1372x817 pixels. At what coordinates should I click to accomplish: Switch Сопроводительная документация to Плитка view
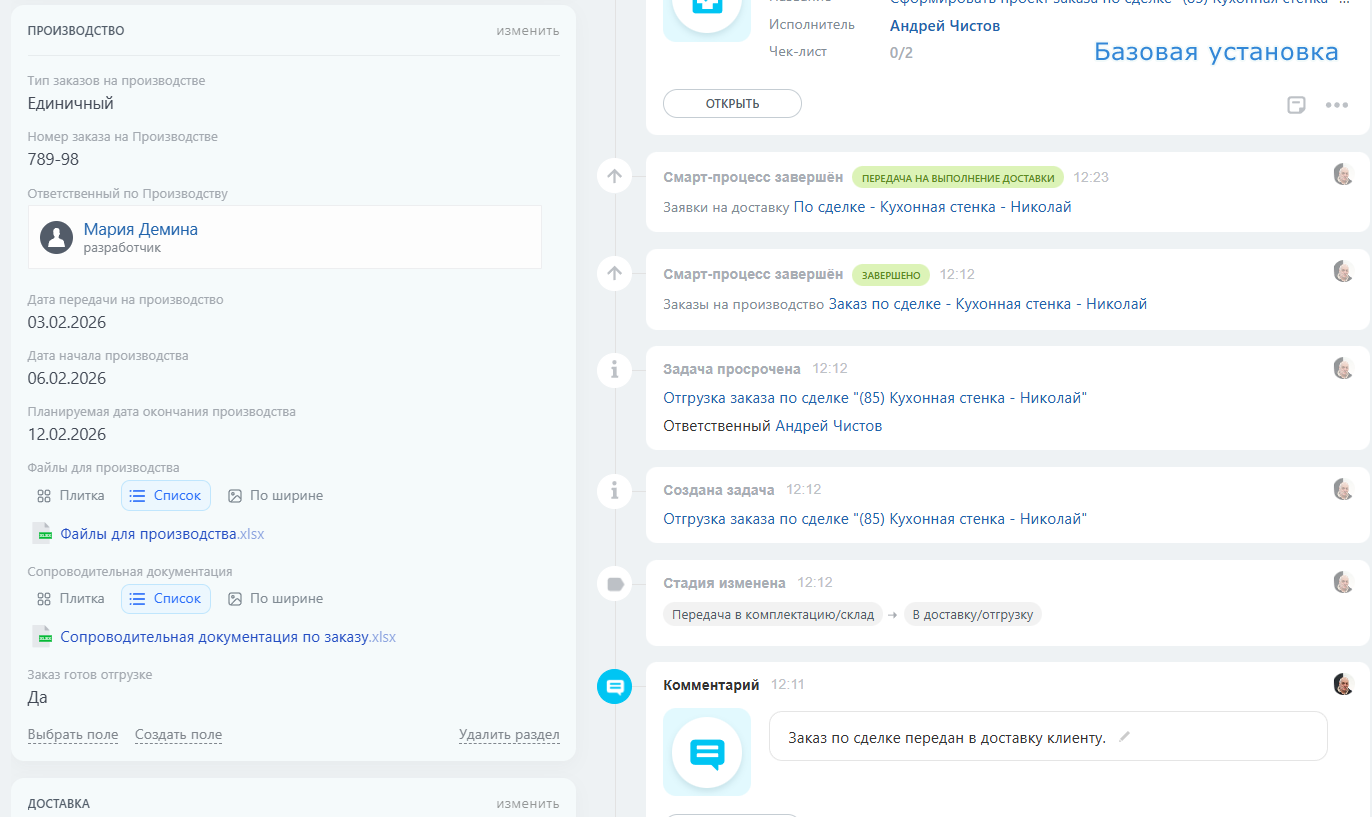(x=70, y=598)
